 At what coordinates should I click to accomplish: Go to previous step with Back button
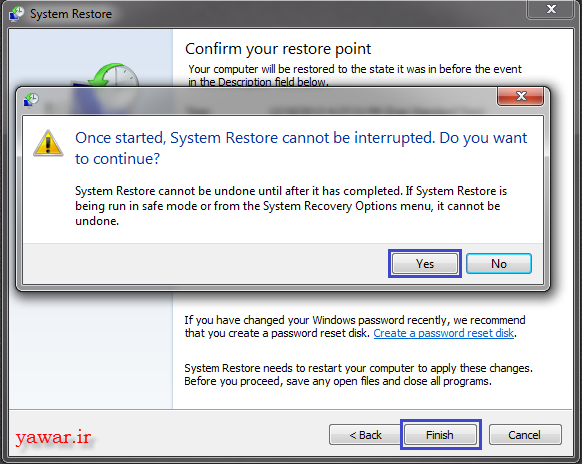(365, 435)
